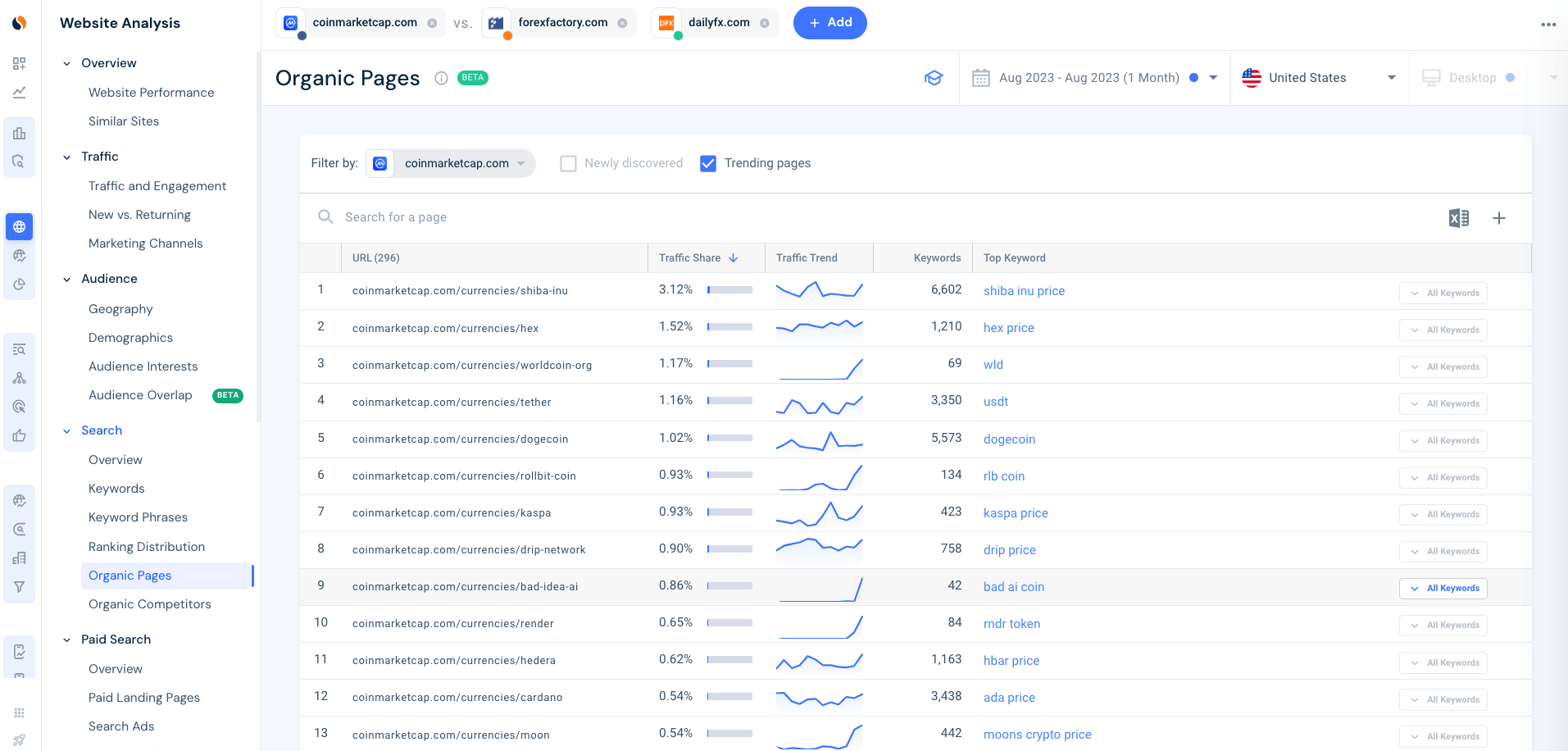The width and height of the screenshot is (1568, 751).
Task: Open the education cap help icon
Action: click(x=934, y=78)
